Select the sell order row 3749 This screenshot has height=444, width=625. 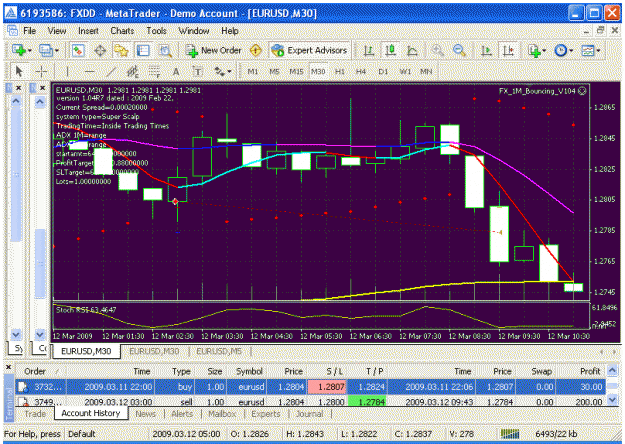310,402
